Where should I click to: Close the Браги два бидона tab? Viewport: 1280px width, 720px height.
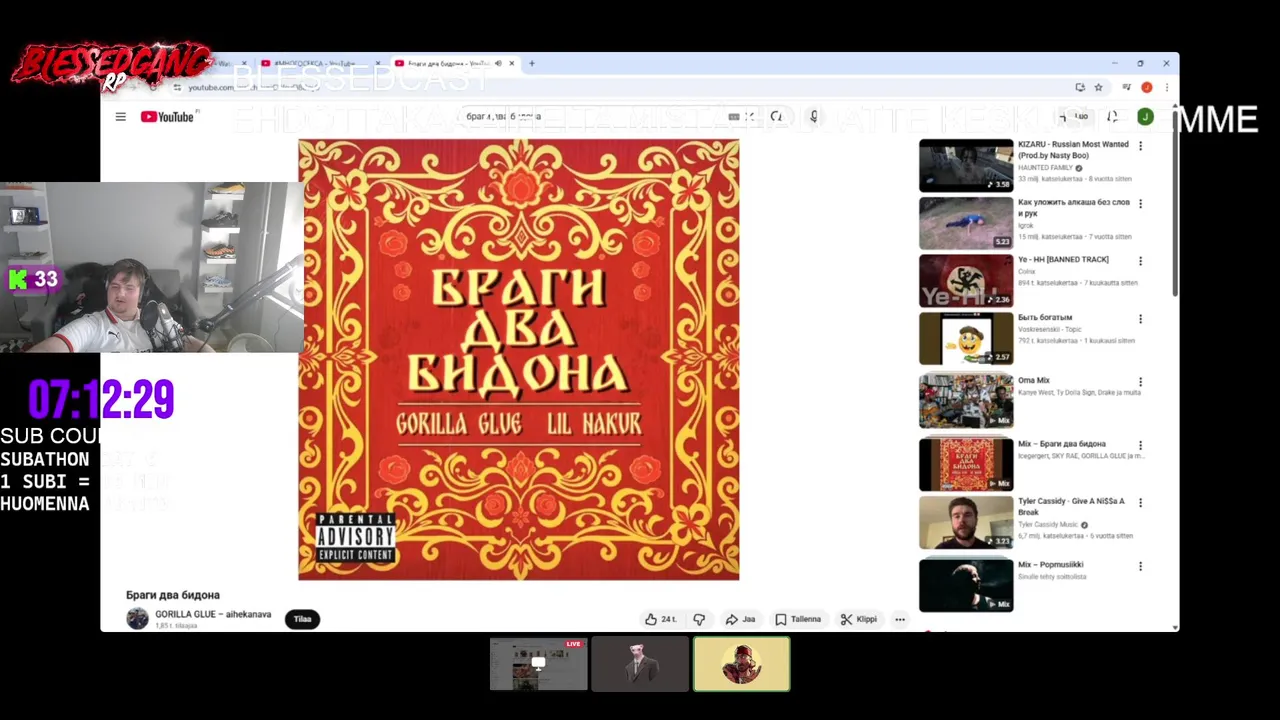point(511,64)
